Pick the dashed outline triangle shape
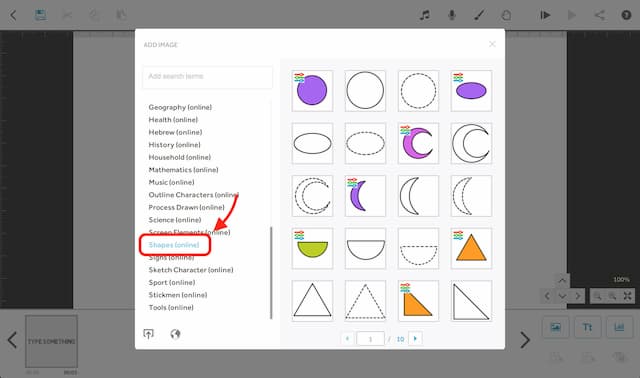The height and width of the screenshot is (378, 640). click(x=365, y=301)
